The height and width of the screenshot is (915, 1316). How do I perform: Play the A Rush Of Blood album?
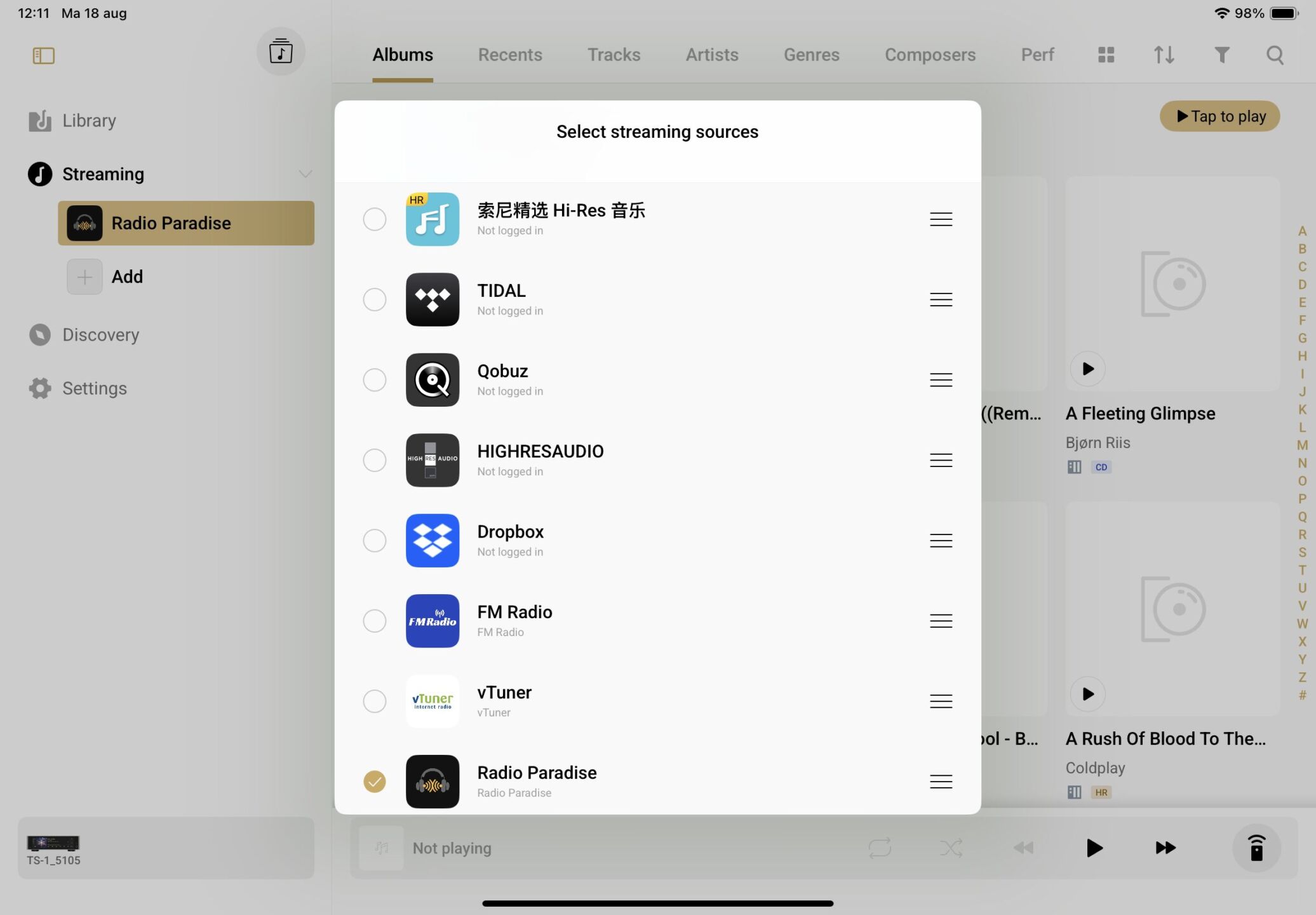coord(1087,694)
